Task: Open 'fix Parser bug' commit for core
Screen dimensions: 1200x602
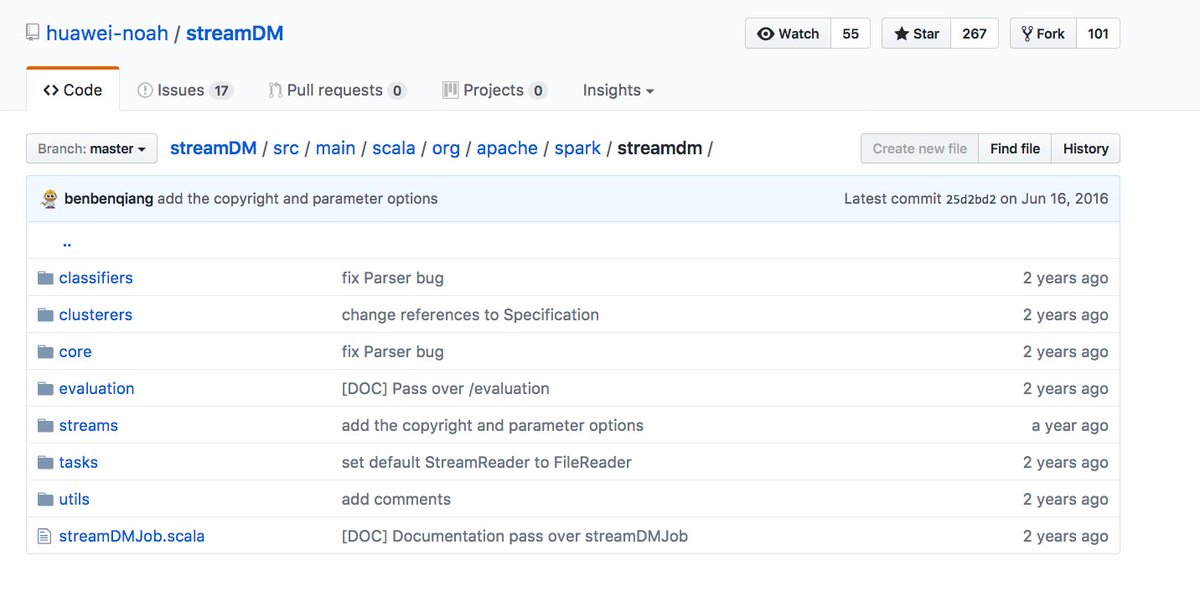Action: 393,352
